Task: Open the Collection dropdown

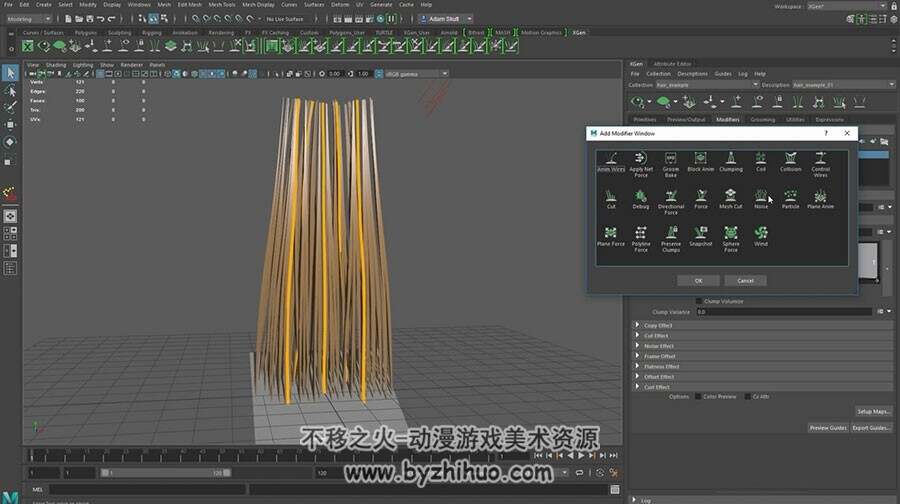Action: [707, 85]
